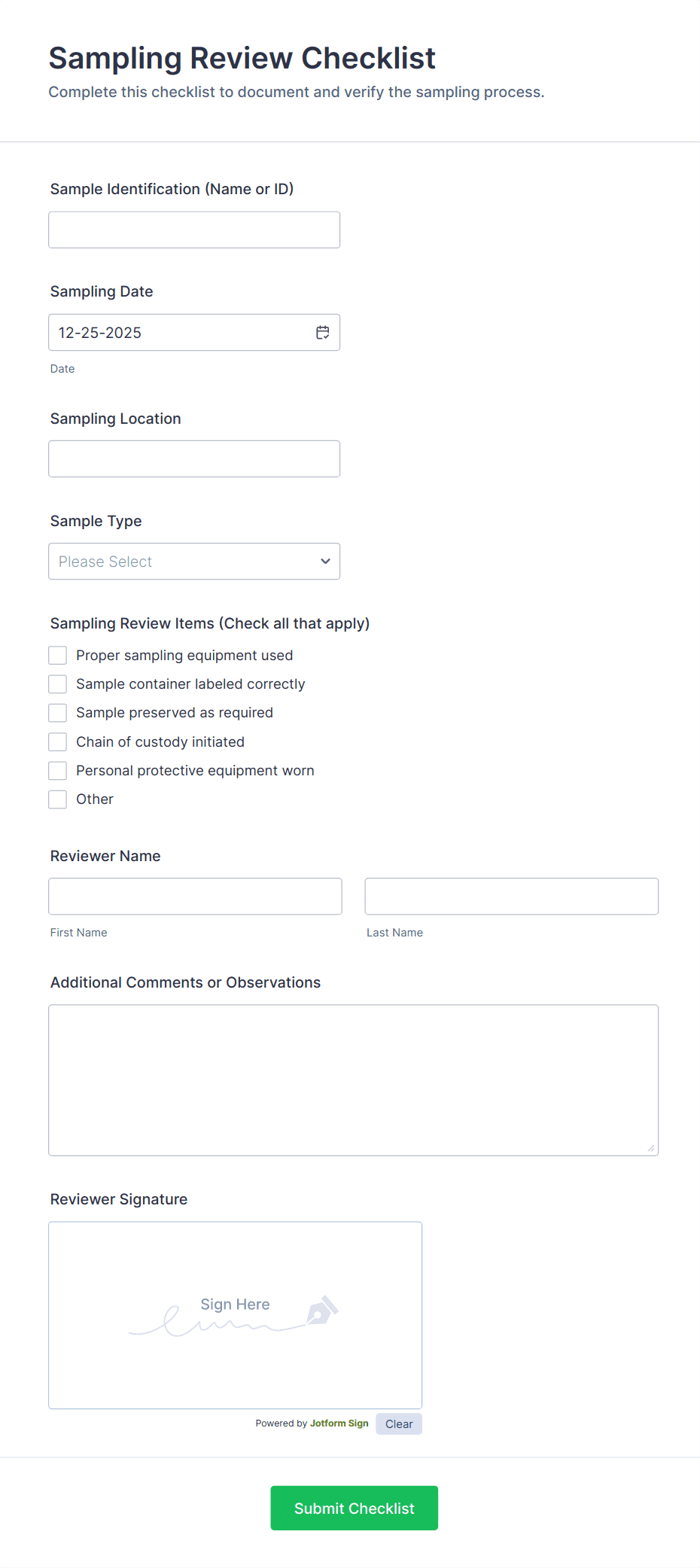The image size is (700, 1568).
Task: Select the Last Name input box
Action: coord(511,897)
